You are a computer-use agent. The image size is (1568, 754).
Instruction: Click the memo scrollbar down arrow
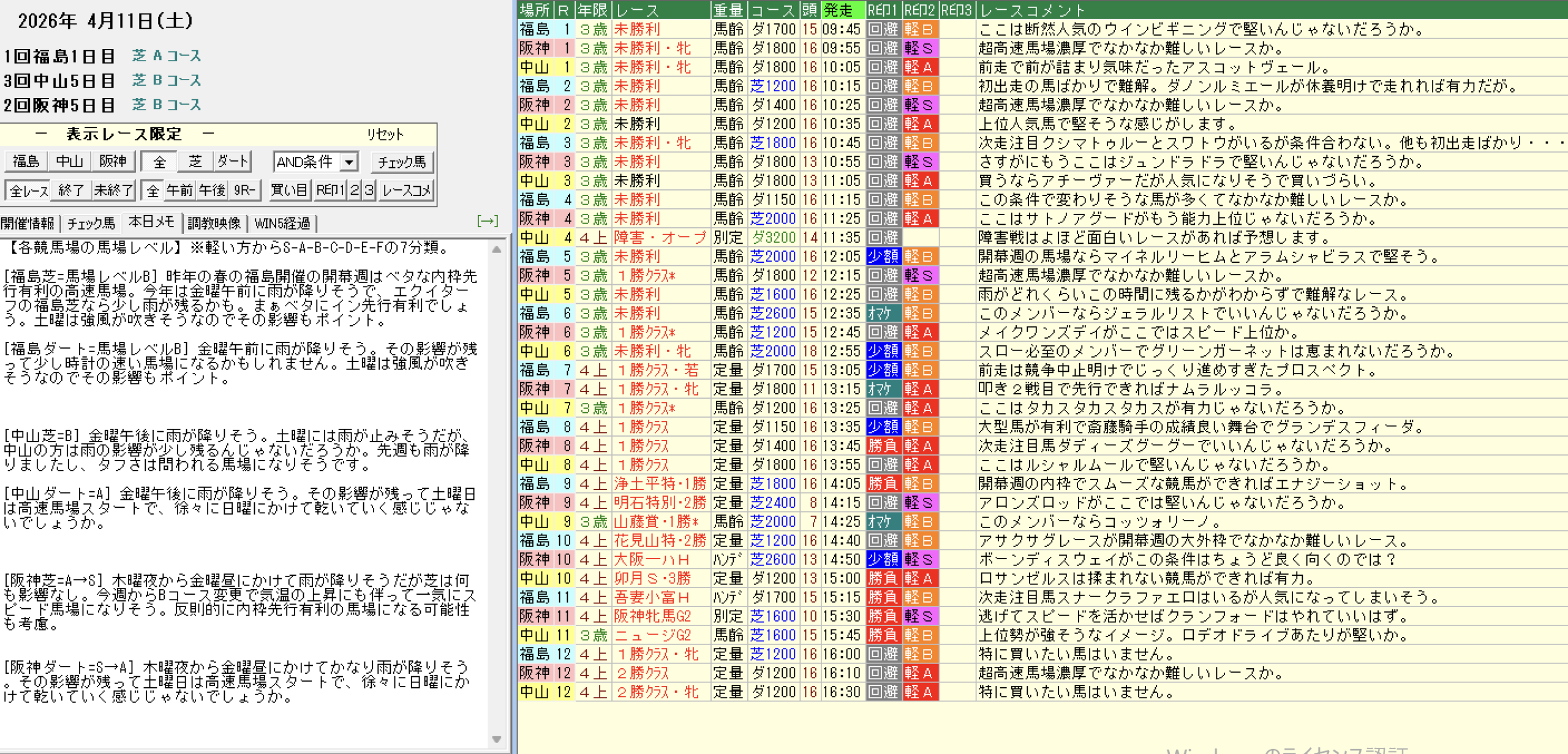click(x=497, y=739)
